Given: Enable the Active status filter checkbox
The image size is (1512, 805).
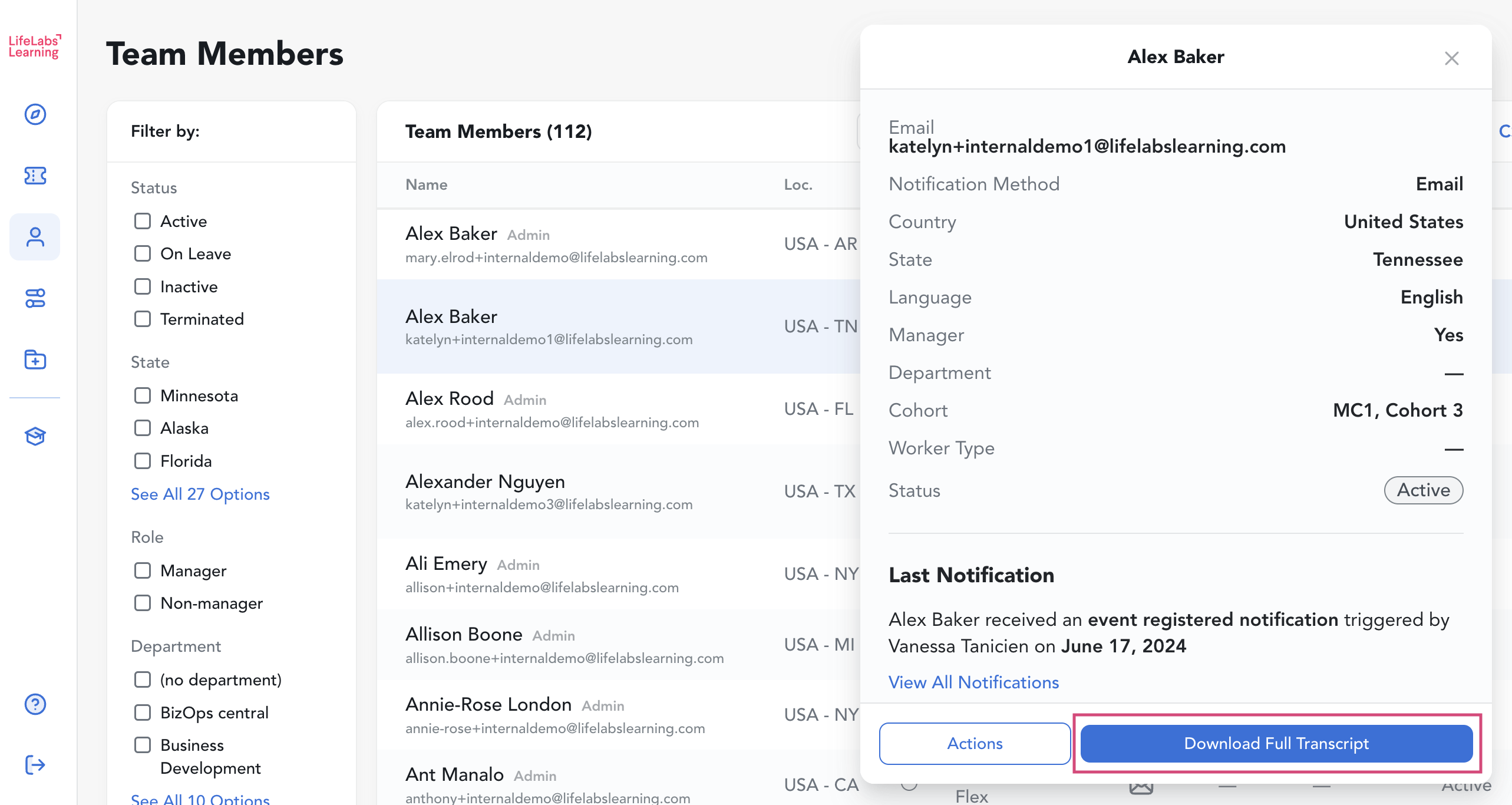Looking at the screenshot, I should click(x=143, y=221).
